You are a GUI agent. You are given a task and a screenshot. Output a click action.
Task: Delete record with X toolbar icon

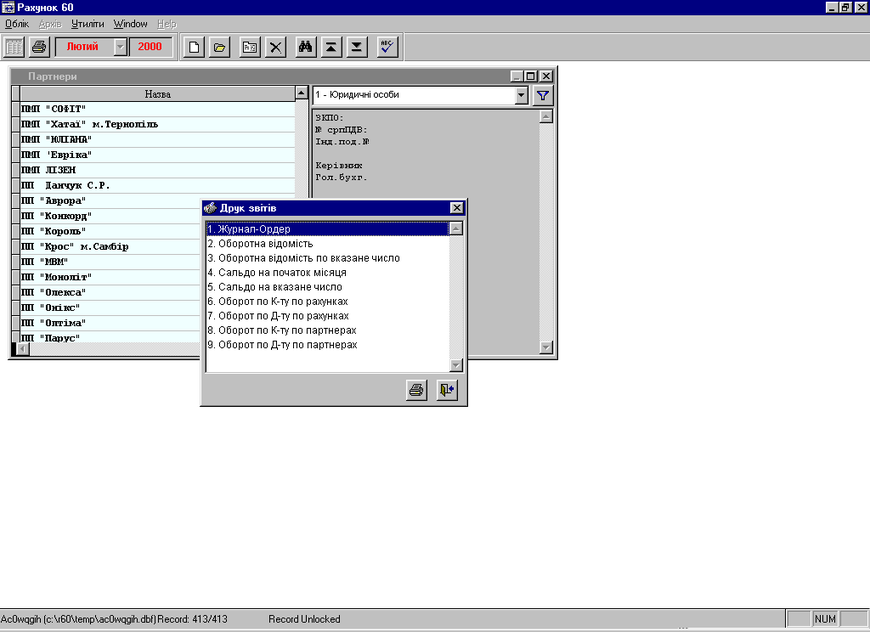point(275,47)
